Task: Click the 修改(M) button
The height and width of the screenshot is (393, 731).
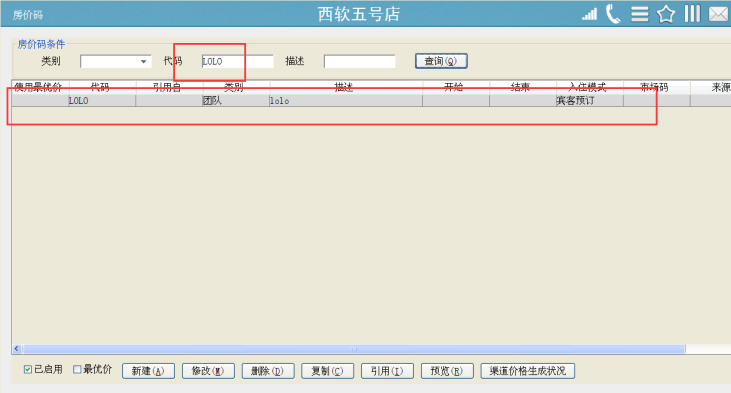Action: coord(208,371)
